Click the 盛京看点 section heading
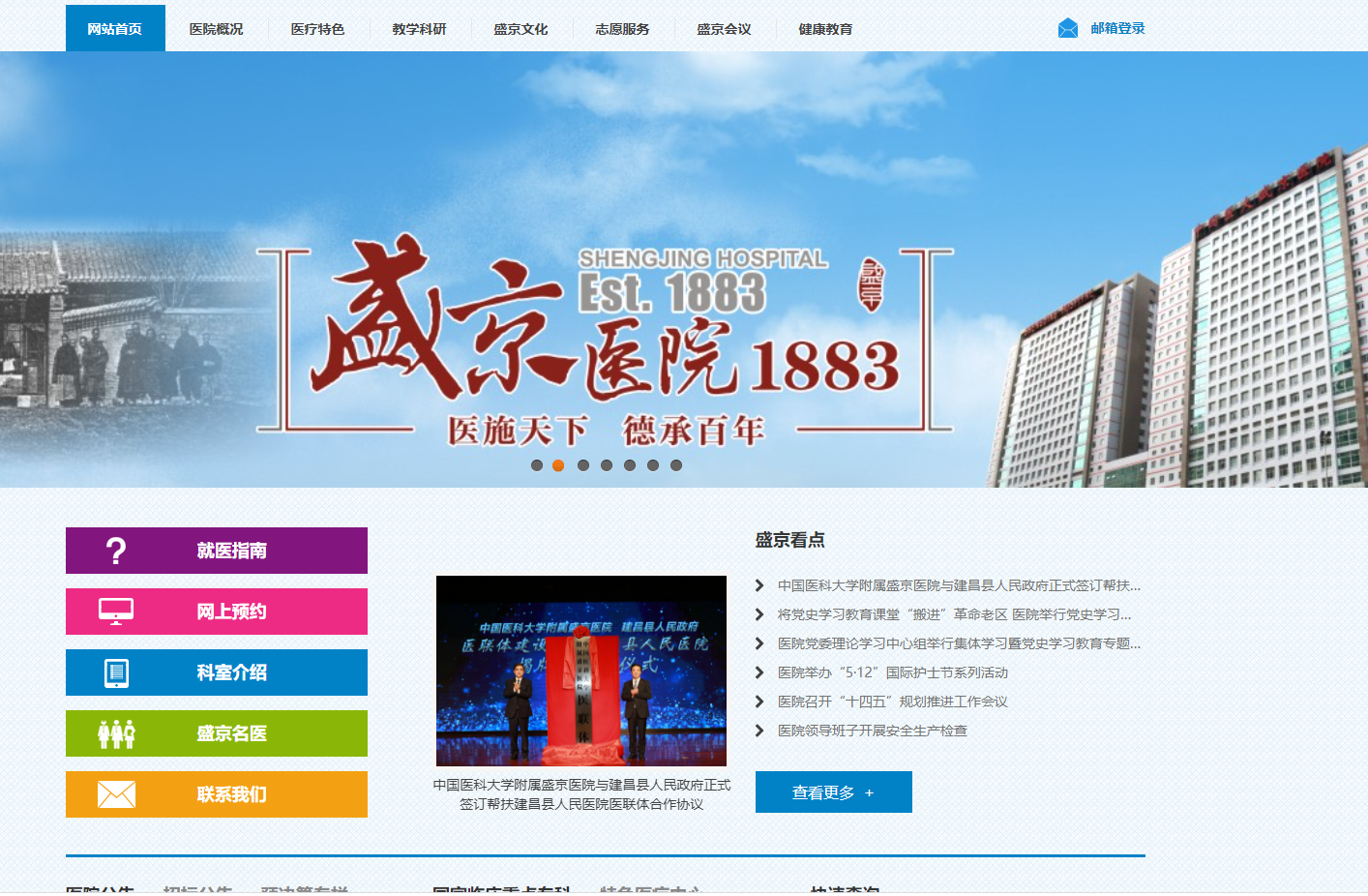Viewport: 1368px width, 896px height. pos(790,540)
